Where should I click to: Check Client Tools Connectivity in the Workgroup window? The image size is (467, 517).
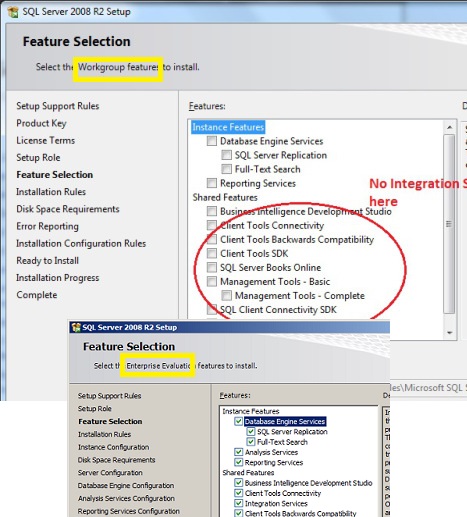(212, 225)
